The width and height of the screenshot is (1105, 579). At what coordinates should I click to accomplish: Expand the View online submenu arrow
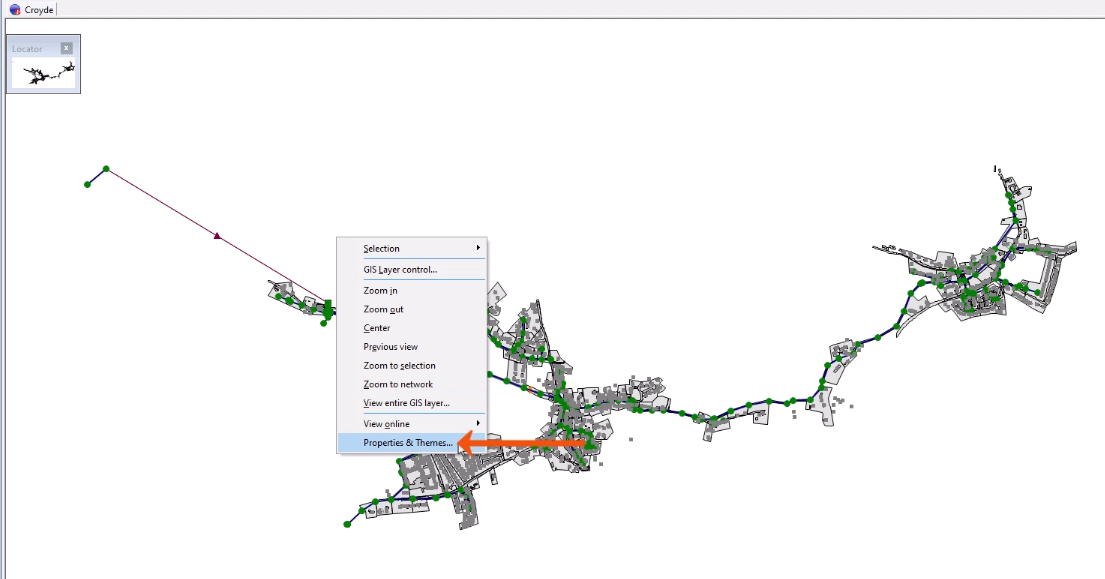[x=478, y=424]
